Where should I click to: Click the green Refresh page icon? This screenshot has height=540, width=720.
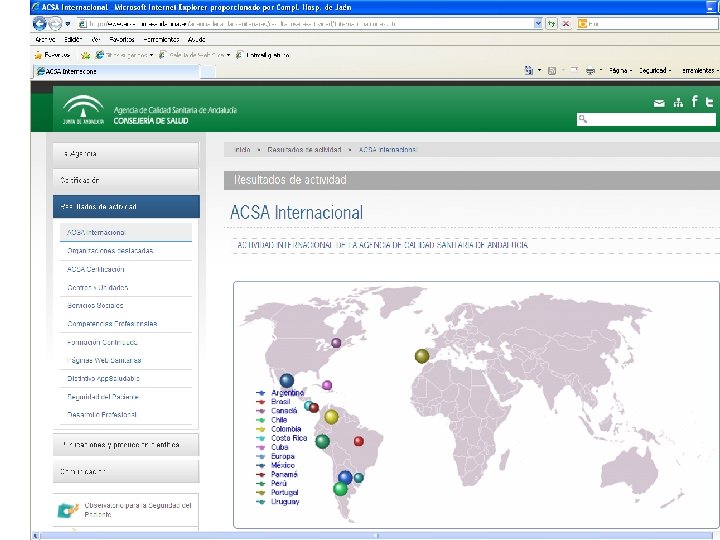pyautogui.click(x=551, y=23)
